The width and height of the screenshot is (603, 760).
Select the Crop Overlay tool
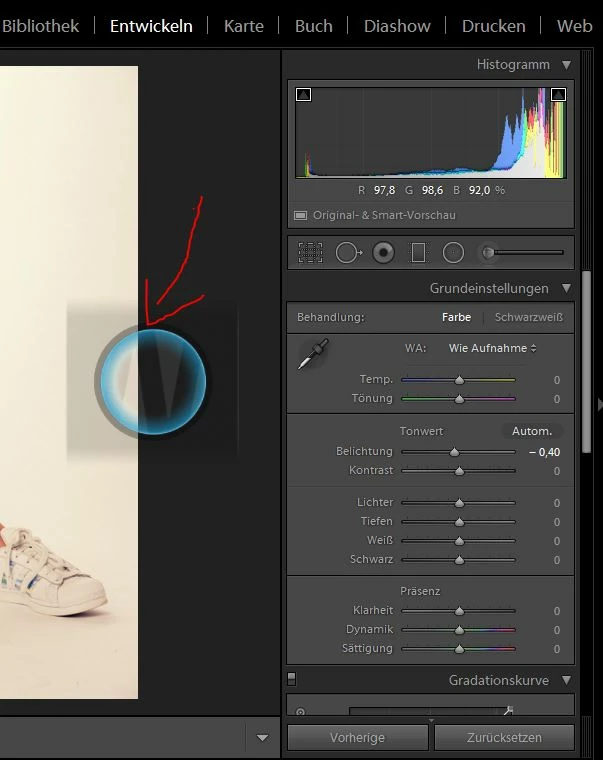(x=310, y=253)
